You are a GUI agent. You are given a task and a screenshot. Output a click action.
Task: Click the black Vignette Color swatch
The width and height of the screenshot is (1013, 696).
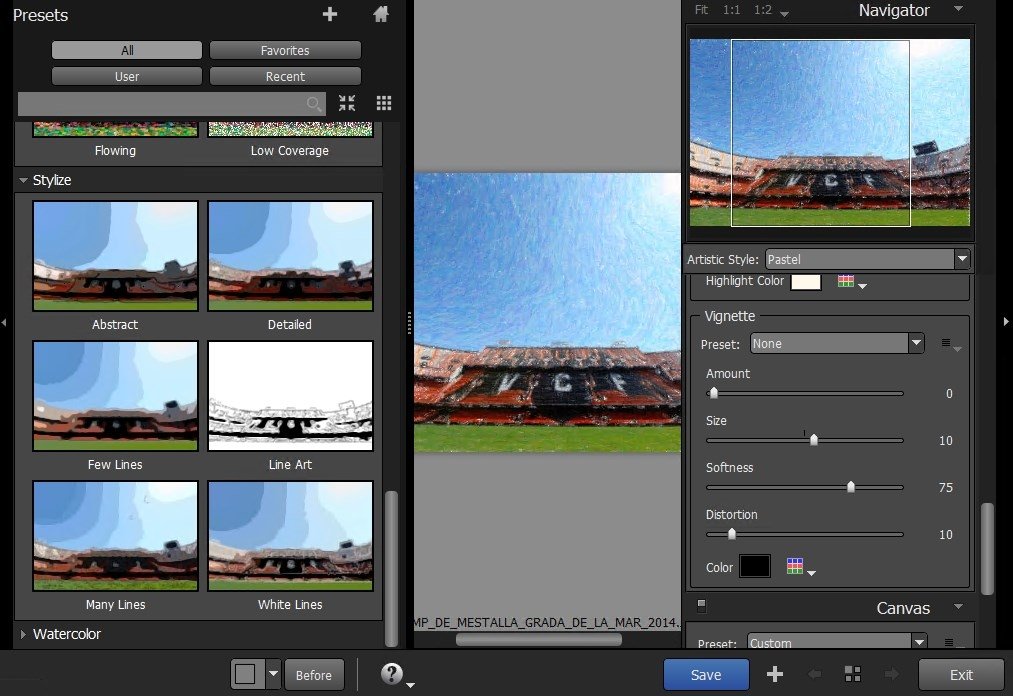tap(755, 566)
